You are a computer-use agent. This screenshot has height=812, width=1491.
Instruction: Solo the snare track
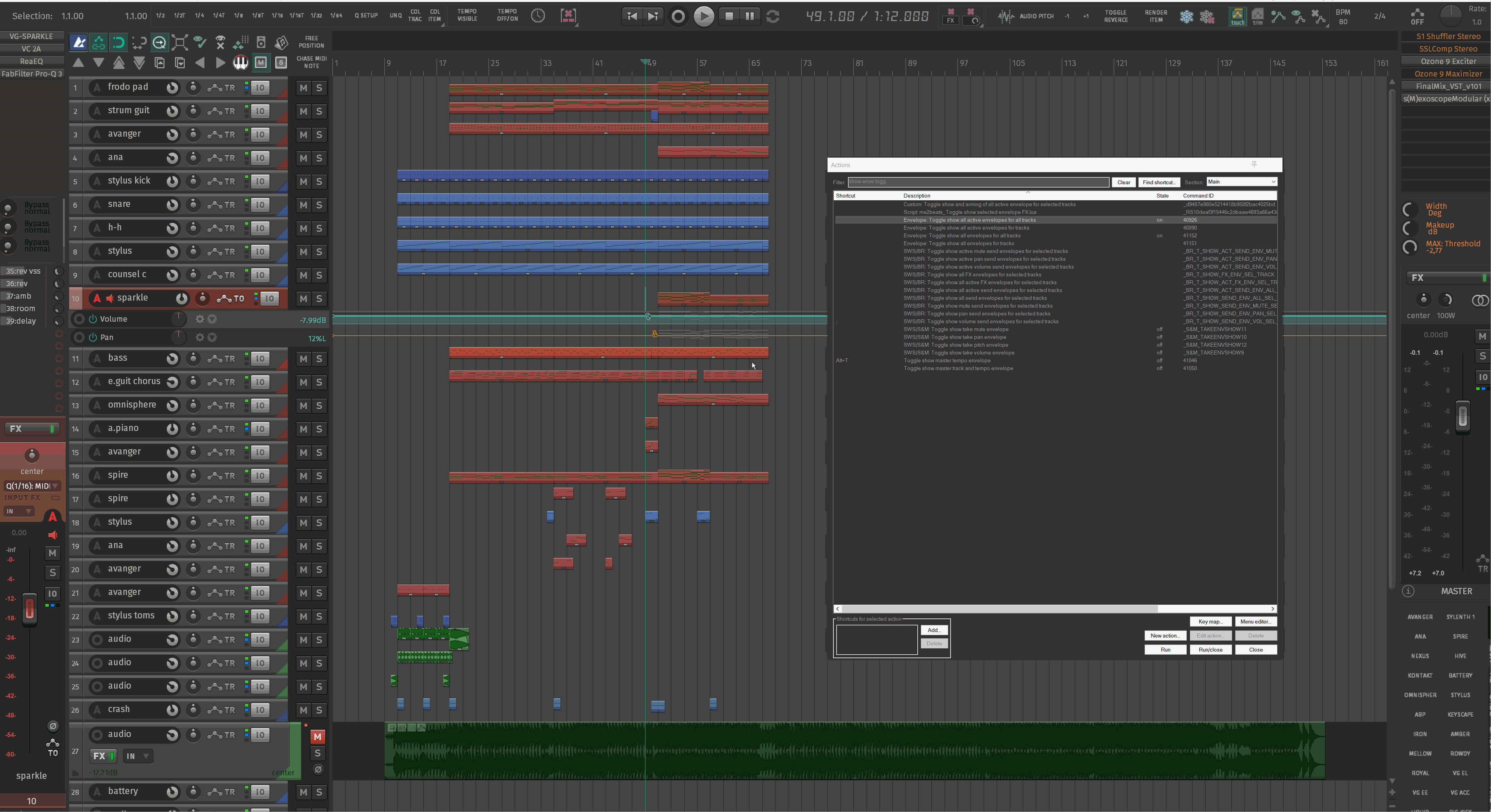319,205
